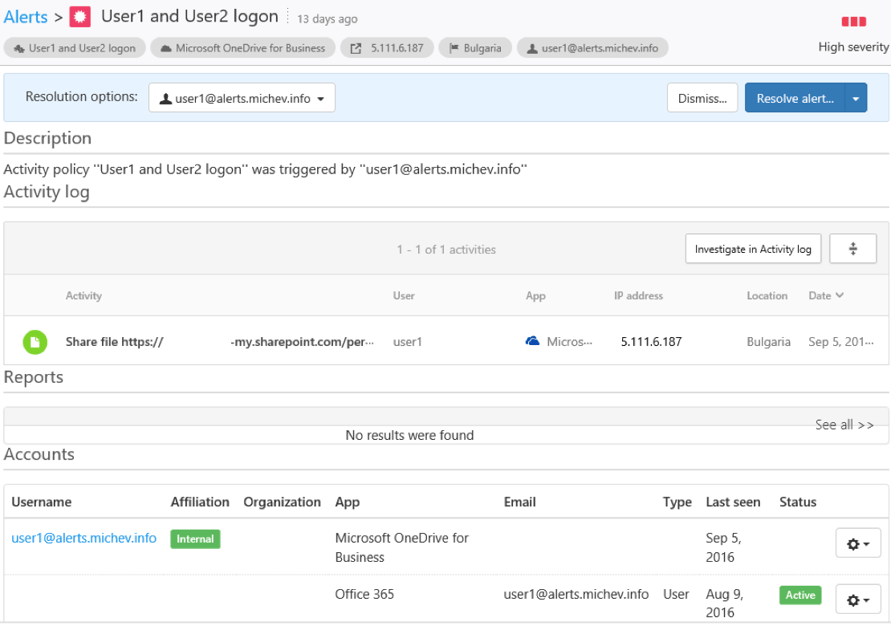Go back to Alerts breadcrumb link
This screenshot has height=626, width=891.
26,17
